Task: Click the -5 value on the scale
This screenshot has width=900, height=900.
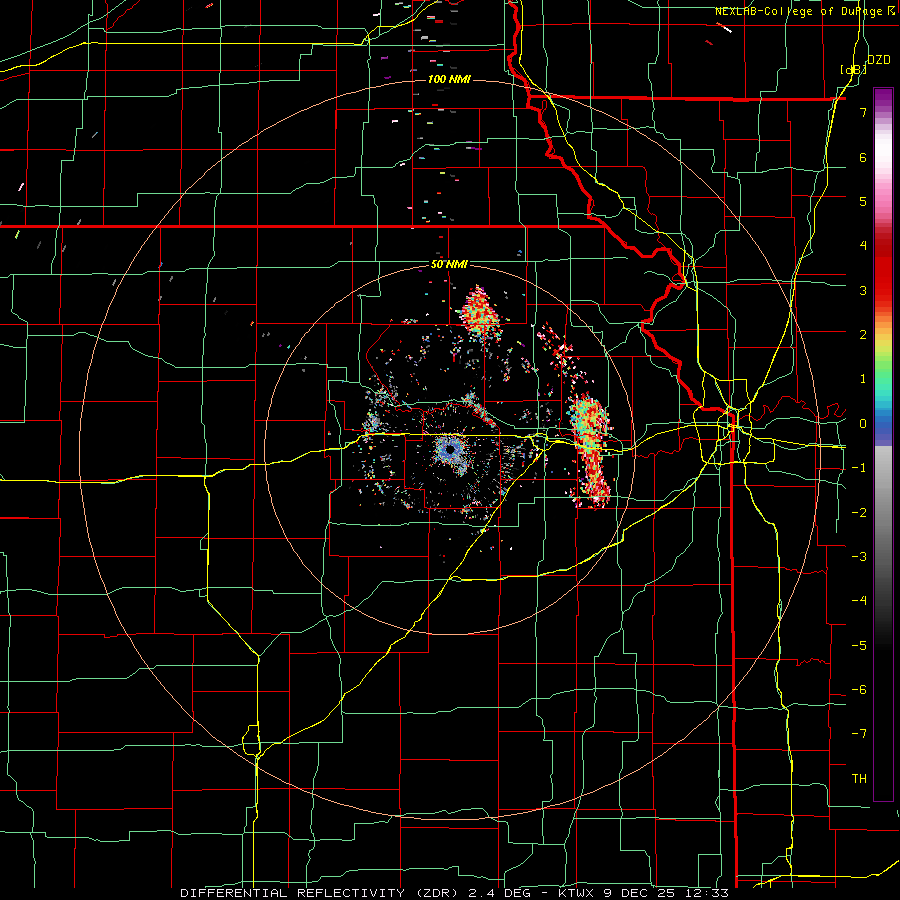Action: pos(859,645)
